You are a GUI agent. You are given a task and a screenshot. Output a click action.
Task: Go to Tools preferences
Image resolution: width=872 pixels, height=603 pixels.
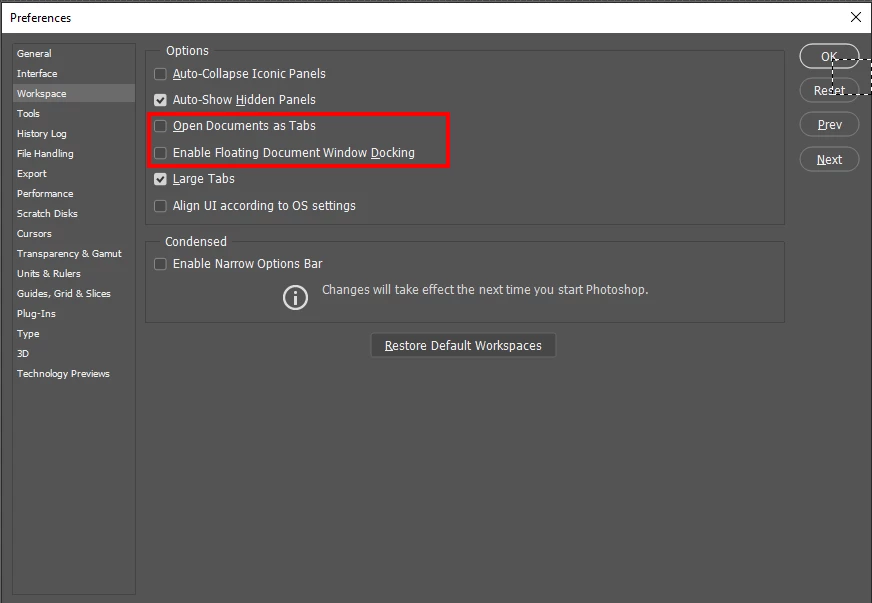tap(74, 113)
